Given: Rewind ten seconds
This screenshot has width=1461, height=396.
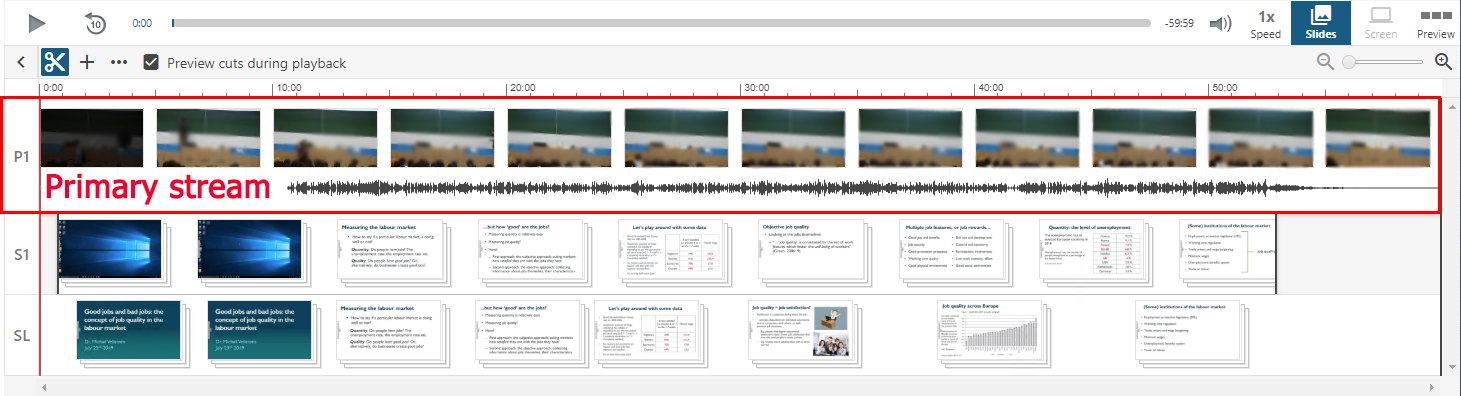Looking at the screenshot, I should pyautogui.click(x=96, y=22).
